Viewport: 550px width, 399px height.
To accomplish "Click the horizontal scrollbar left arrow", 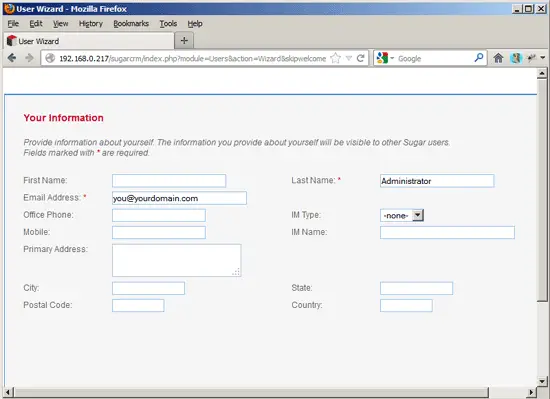I will (x=8, y=392).
